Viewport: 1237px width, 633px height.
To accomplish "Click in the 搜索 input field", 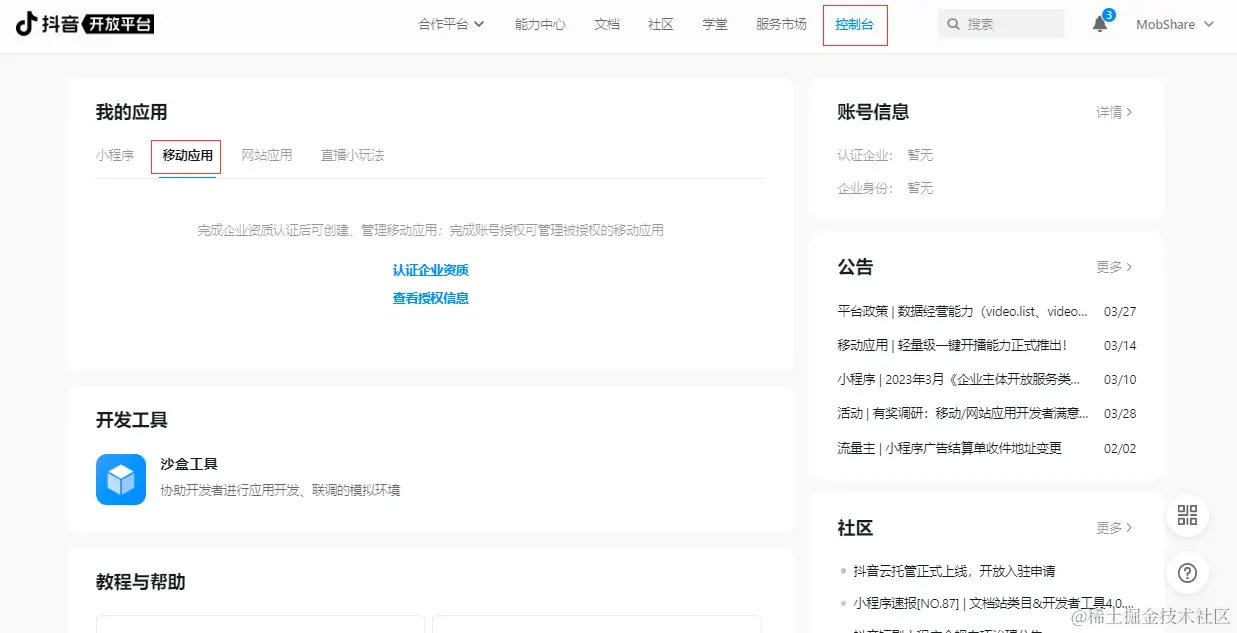I will [x=1001, y=24].
